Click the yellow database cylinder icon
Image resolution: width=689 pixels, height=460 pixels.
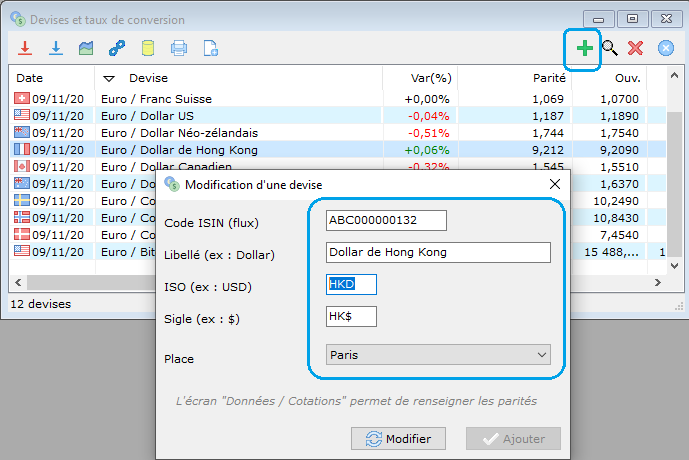148,48
